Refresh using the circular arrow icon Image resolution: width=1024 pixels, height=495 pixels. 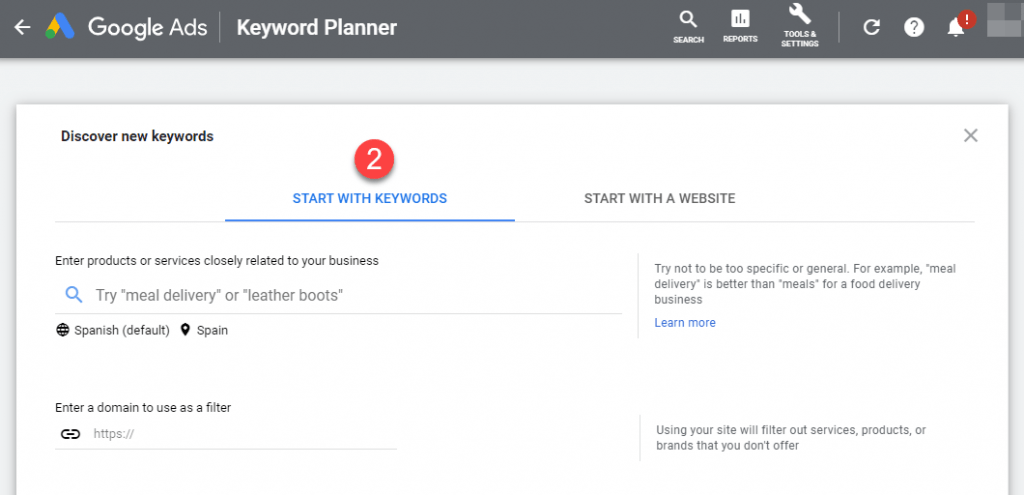[x=871, y=27]
